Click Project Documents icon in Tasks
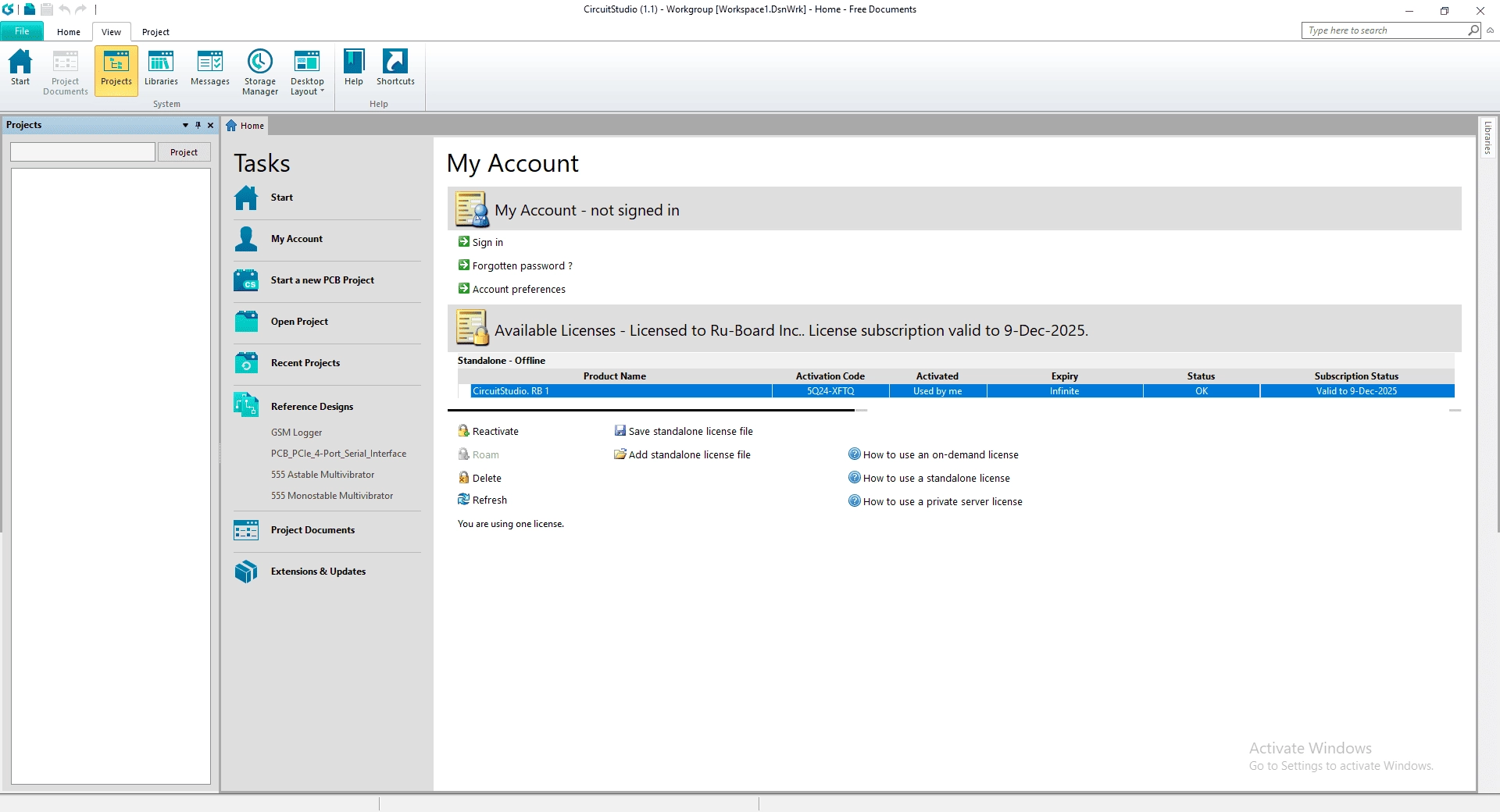 (246, 530)
